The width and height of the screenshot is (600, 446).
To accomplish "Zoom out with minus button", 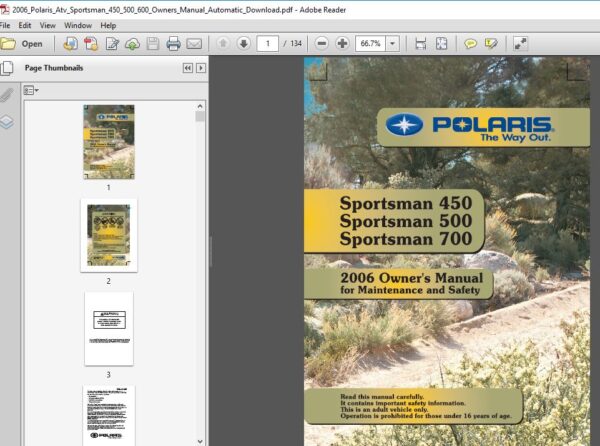I will (322, 43).
